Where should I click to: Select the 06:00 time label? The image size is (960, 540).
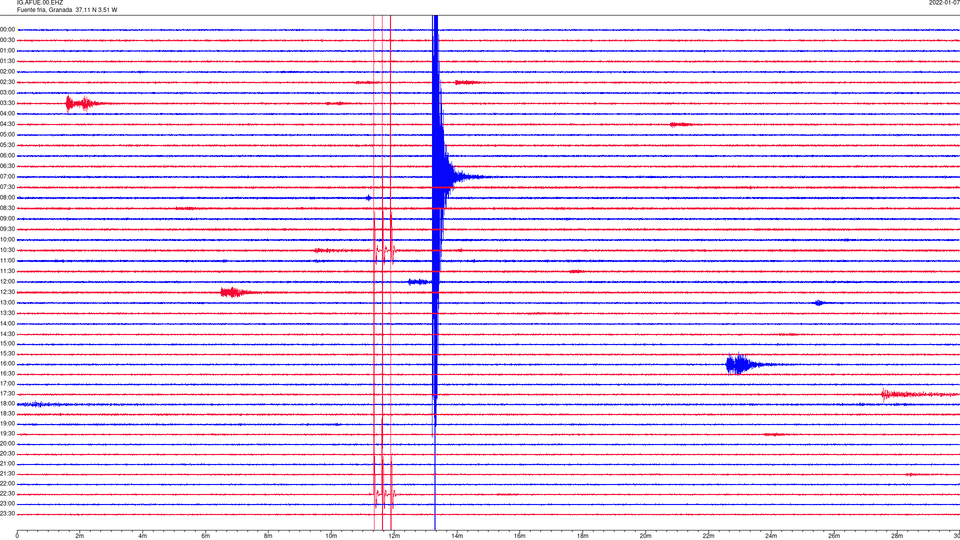[x=7, y=156]
